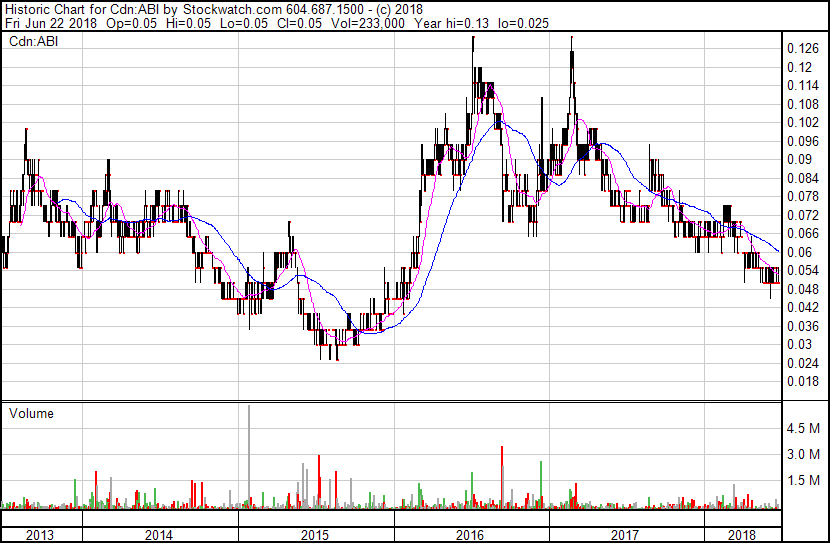Click the 'Stockwatch.com' text in header
This screenshot has width=830, height=543.
point(232,10)
